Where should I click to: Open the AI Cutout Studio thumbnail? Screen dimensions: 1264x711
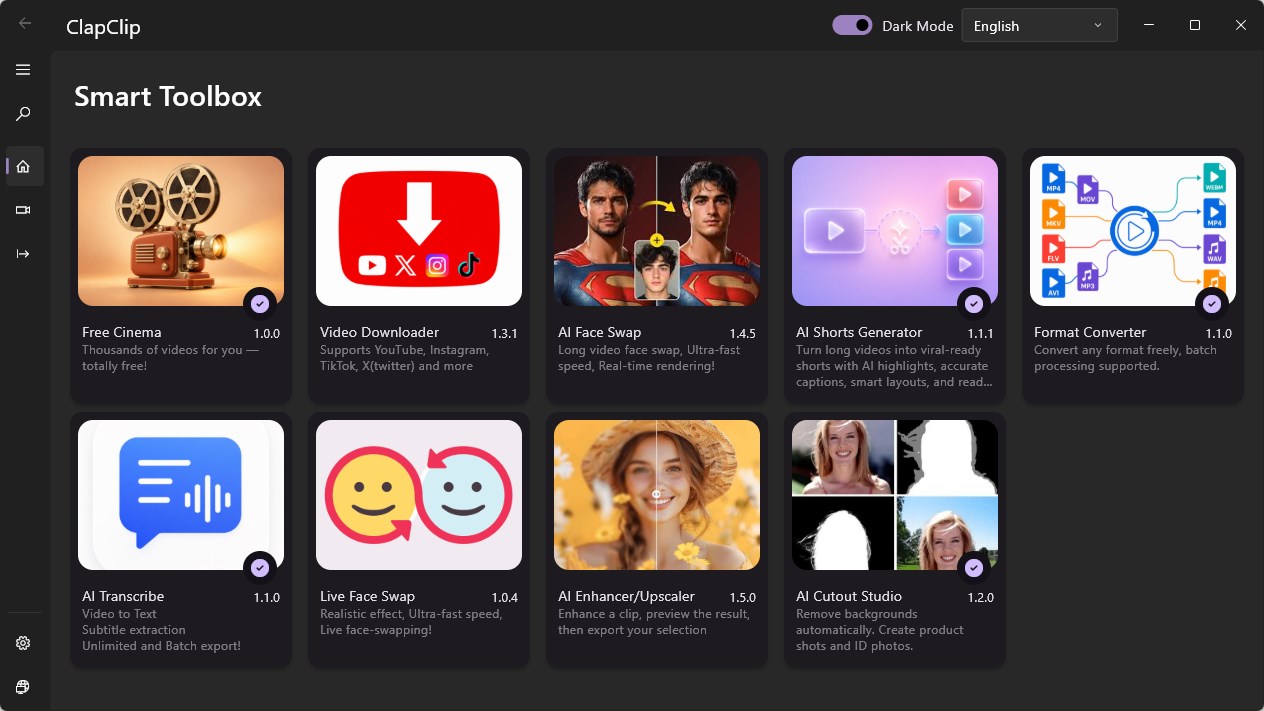pyautogui.click(x=895, y=495)
